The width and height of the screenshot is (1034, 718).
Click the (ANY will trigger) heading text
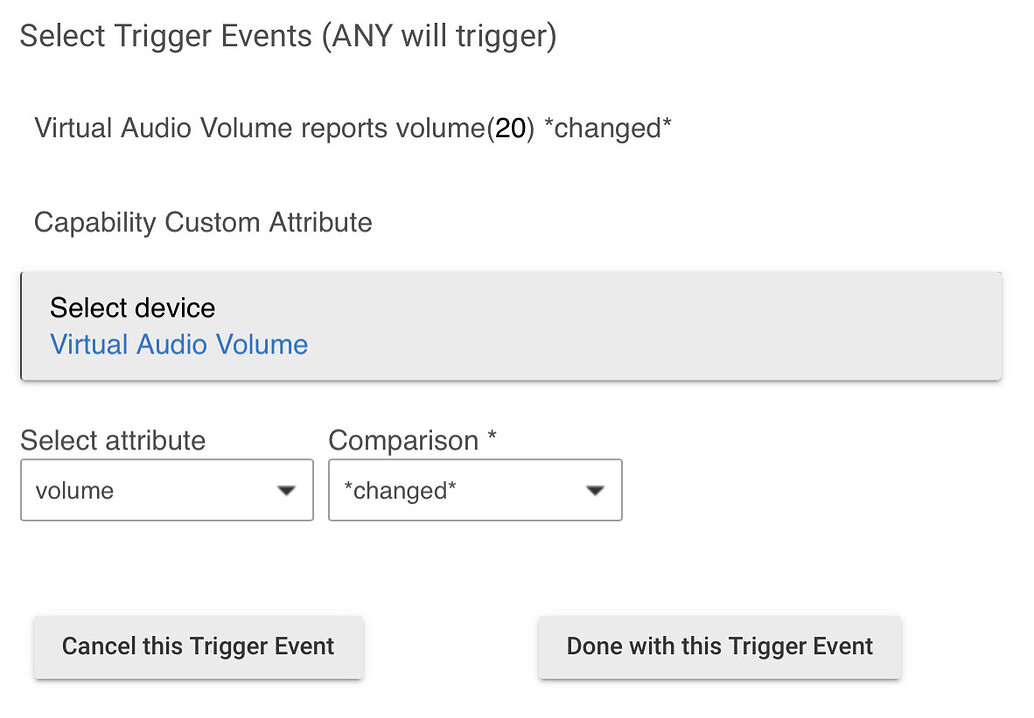point(439,36)
